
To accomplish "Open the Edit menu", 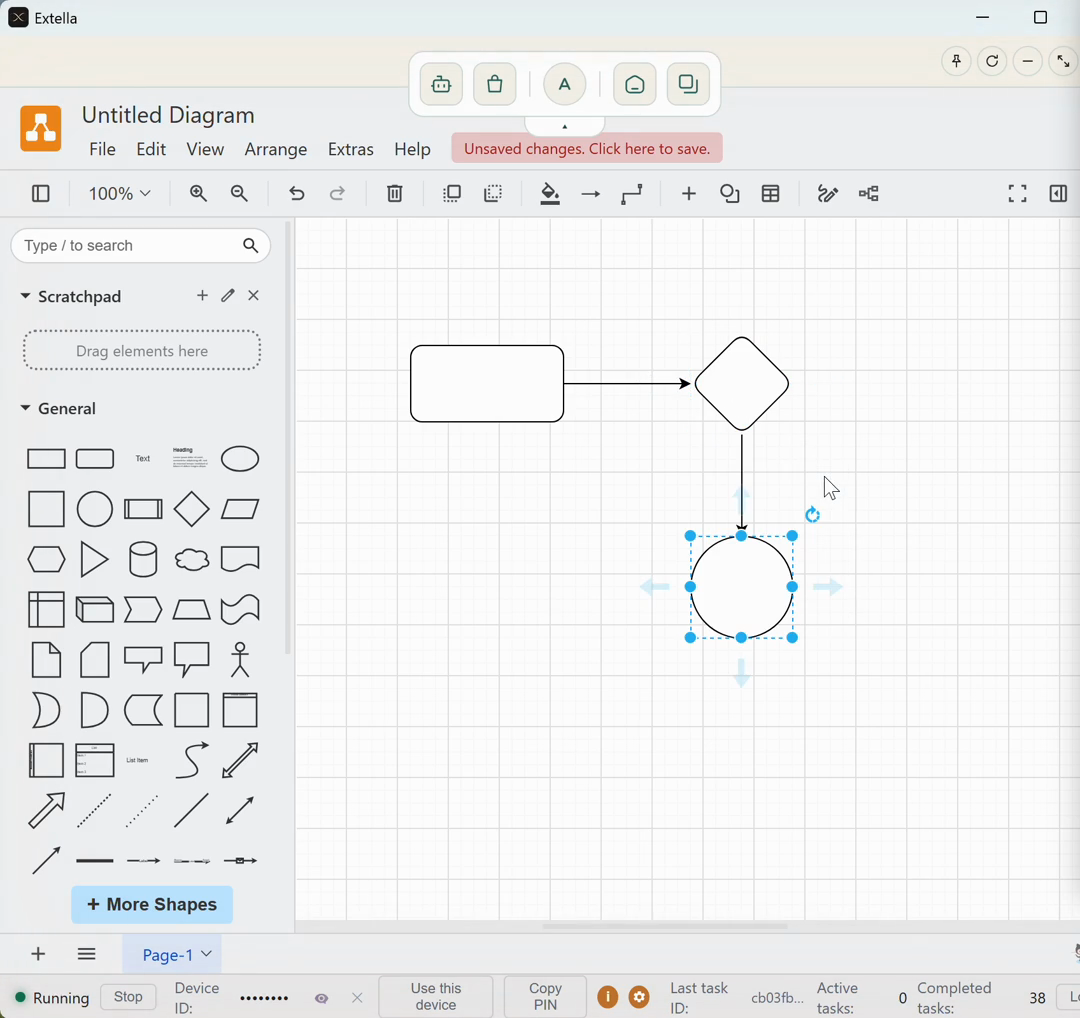I will pos(151,149).
